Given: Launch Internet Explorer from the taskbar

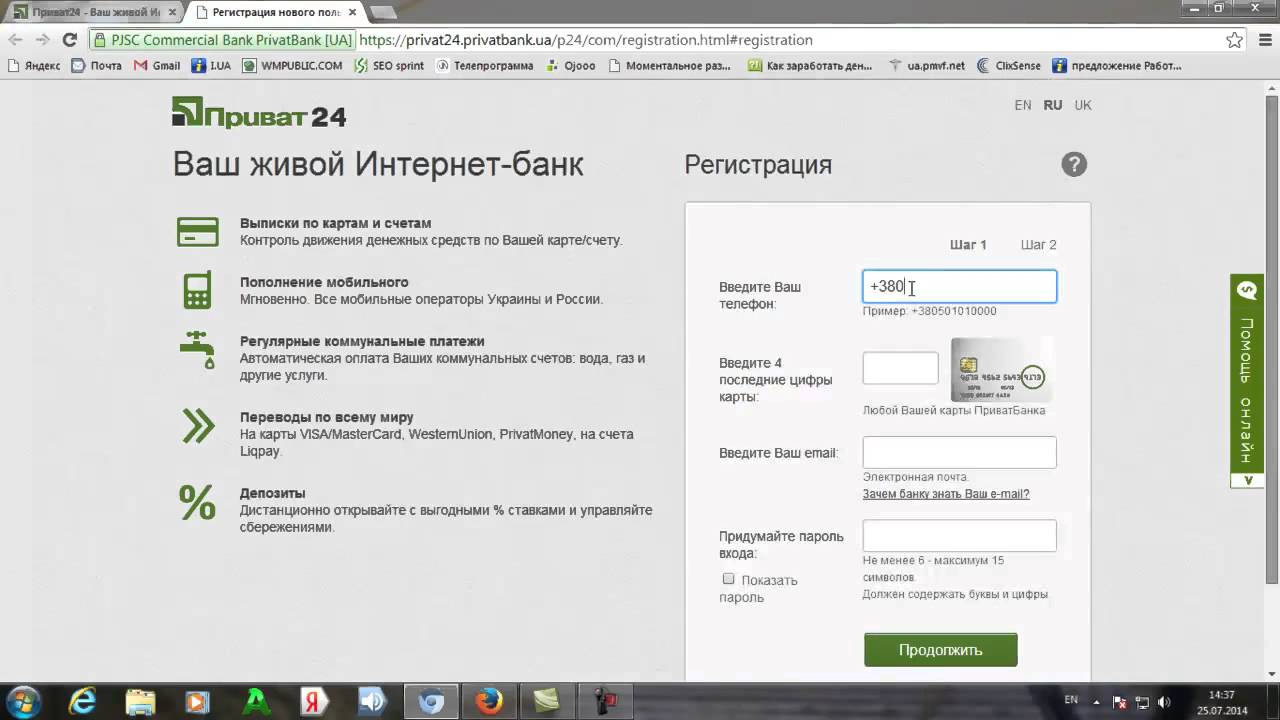Looking at the screenshot, I should (x=82, y=702).
